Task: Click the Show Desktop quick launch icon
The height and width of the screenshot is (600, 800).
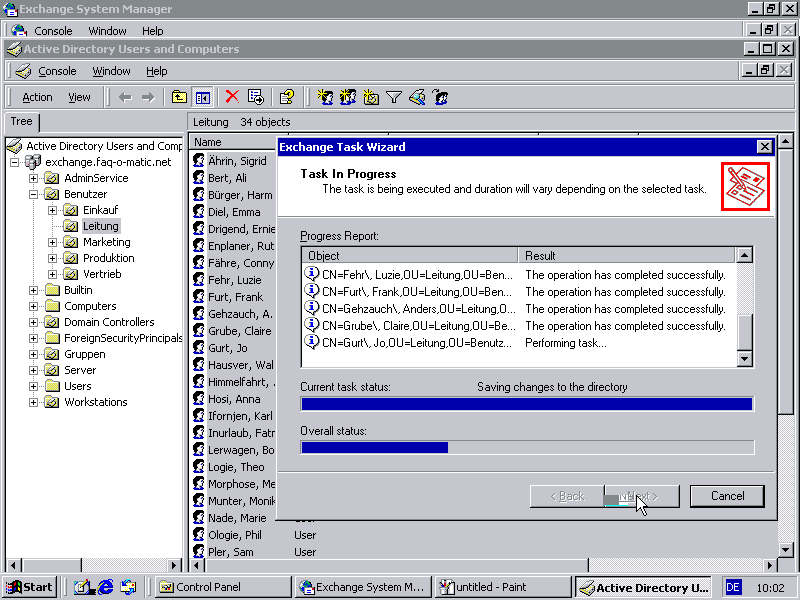Action: [x=82, y=587]
